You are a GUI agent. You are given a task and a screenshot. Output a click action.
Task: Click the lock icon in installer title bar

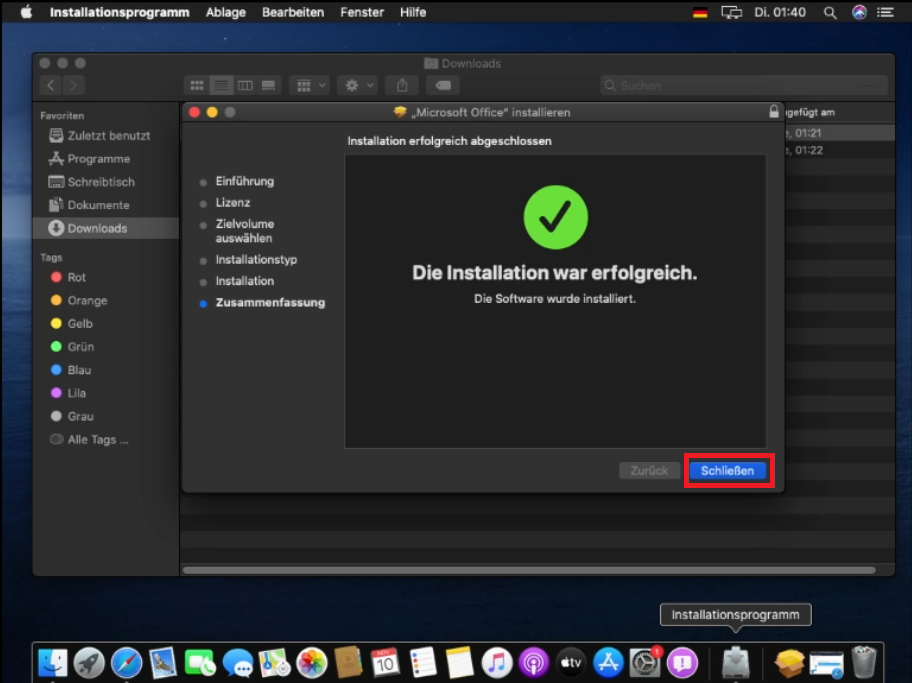click(773, 112)
